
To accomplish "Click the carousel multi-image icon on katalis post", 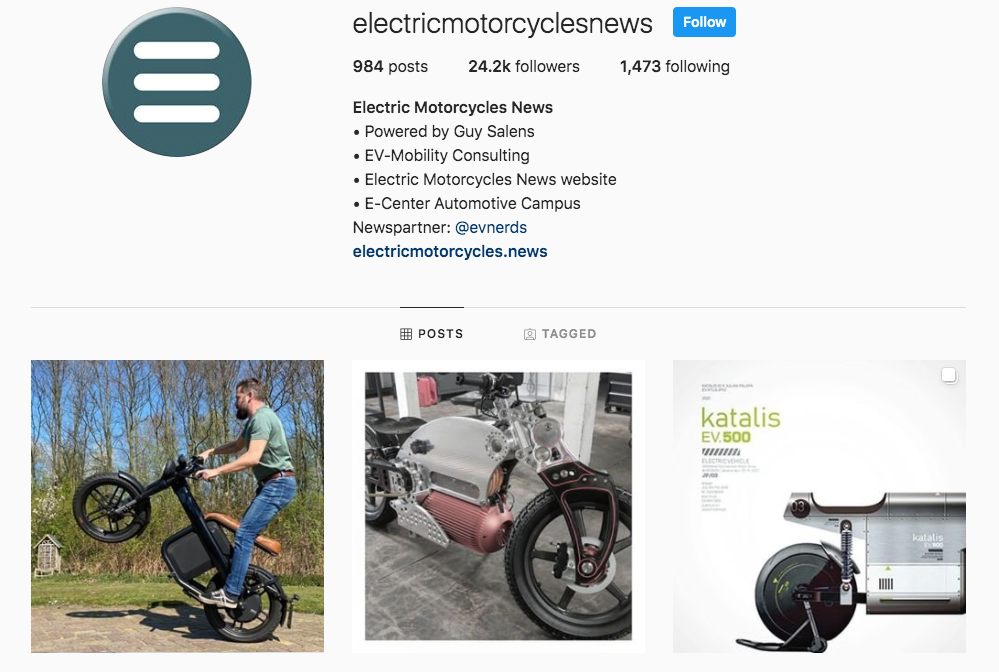I will [x=949, y=376].
